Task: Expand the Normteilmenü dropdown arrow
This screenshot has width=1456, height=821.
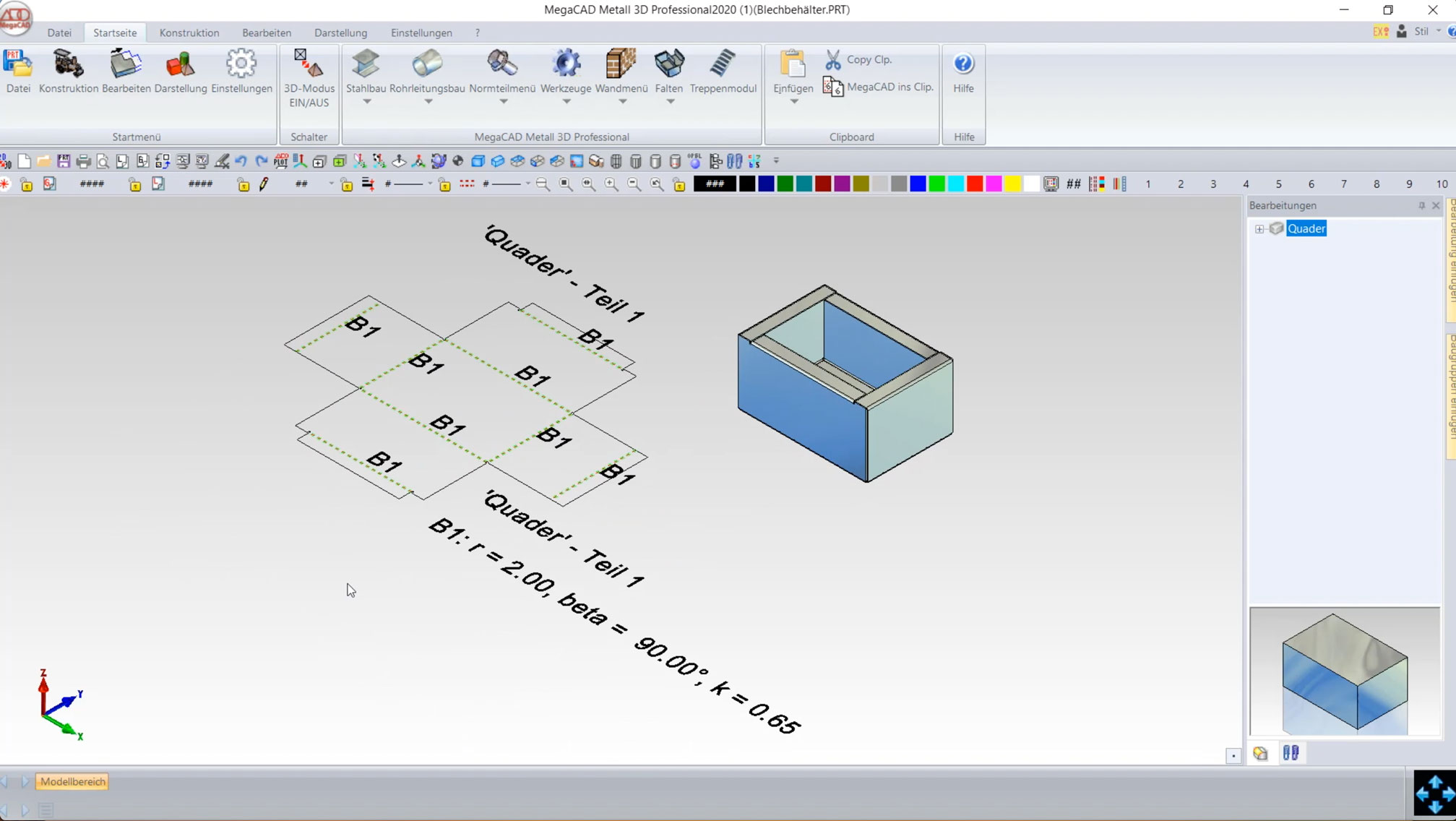Action: pyautogui.click(x=503, y=102)
